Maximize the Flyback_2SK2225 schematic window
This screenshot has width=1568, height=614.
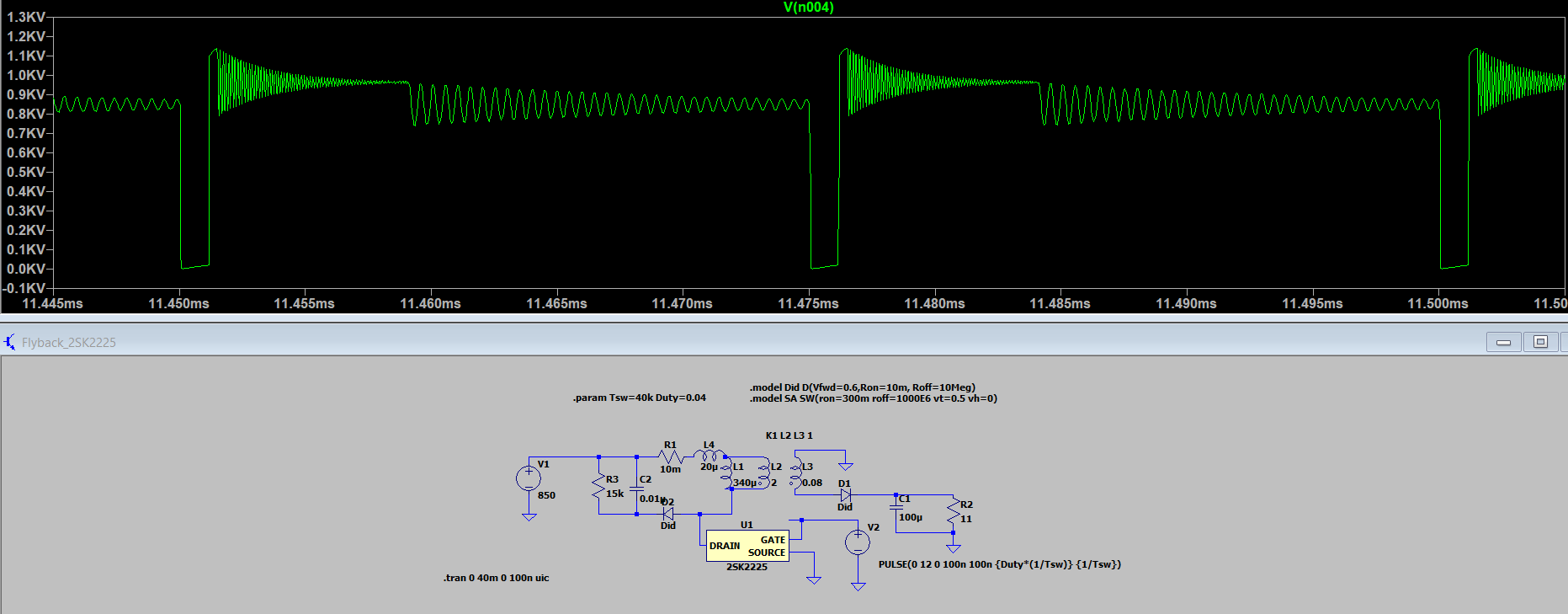click(1540, 342)
